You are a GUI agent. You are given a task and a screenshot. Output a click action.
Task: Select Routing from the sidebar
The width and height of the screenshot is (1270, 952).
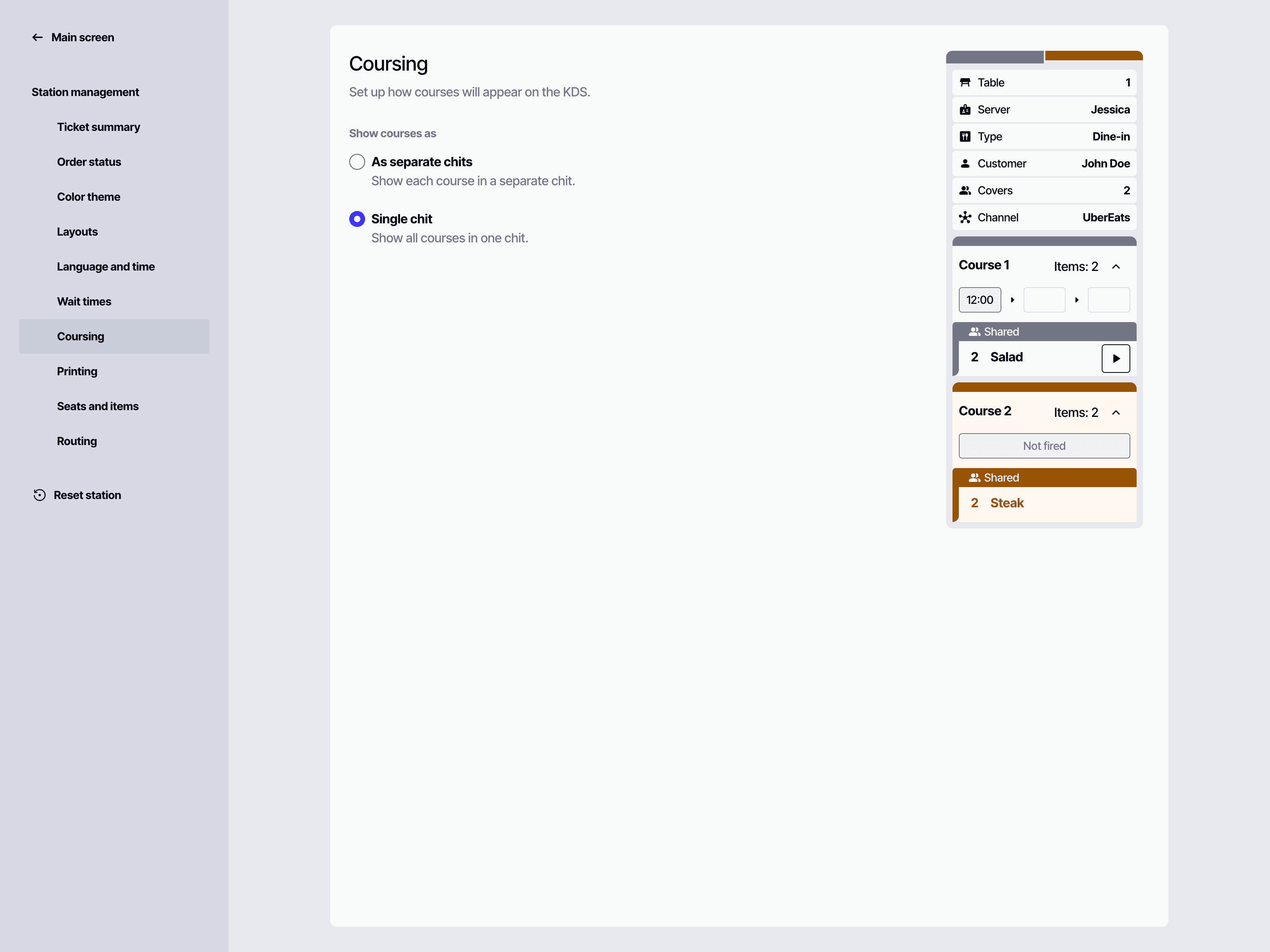pos(76,441)
